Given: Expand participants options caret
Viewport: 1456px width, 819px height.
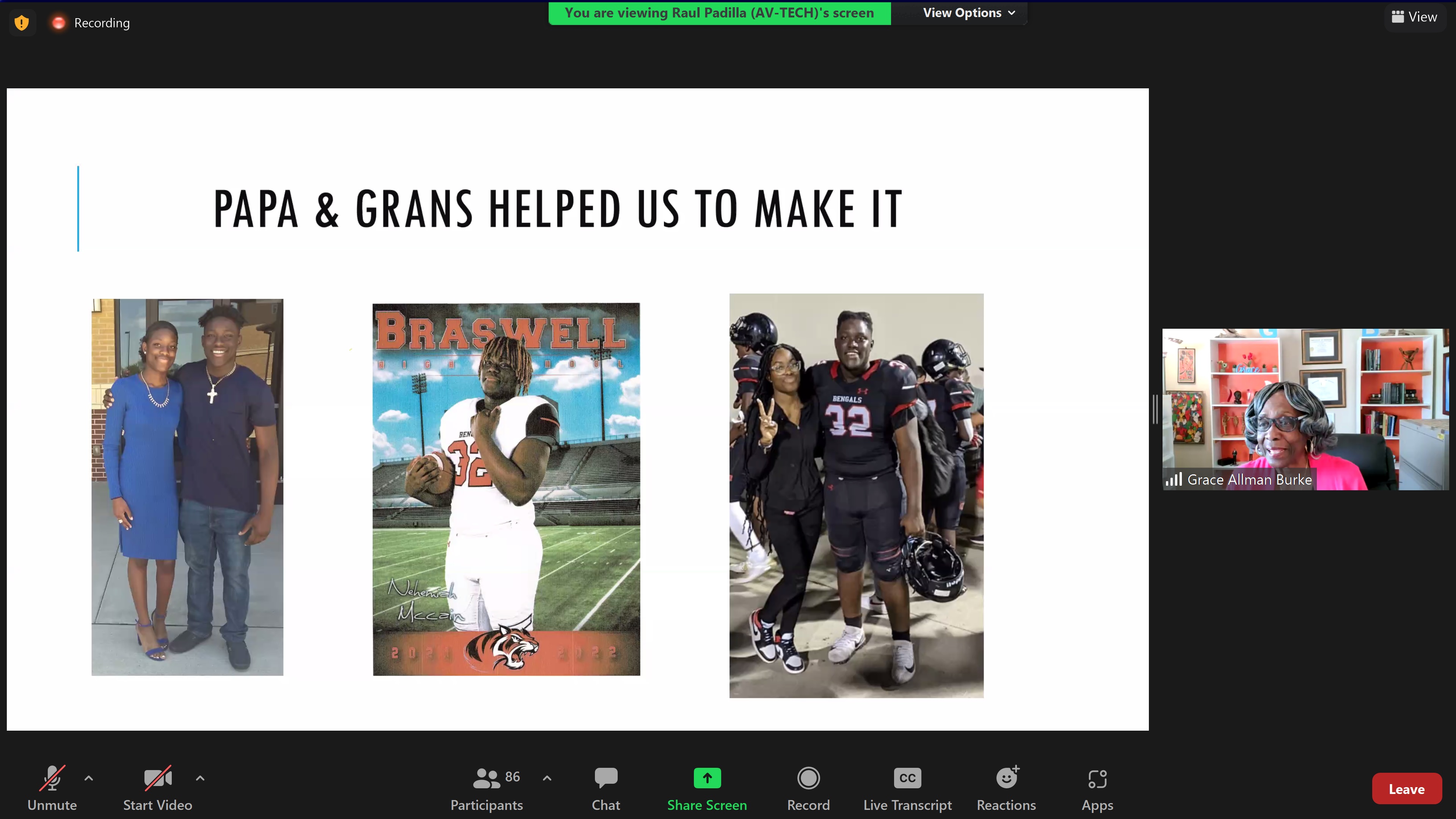Looking at the screenshot, I should (547, 778).
